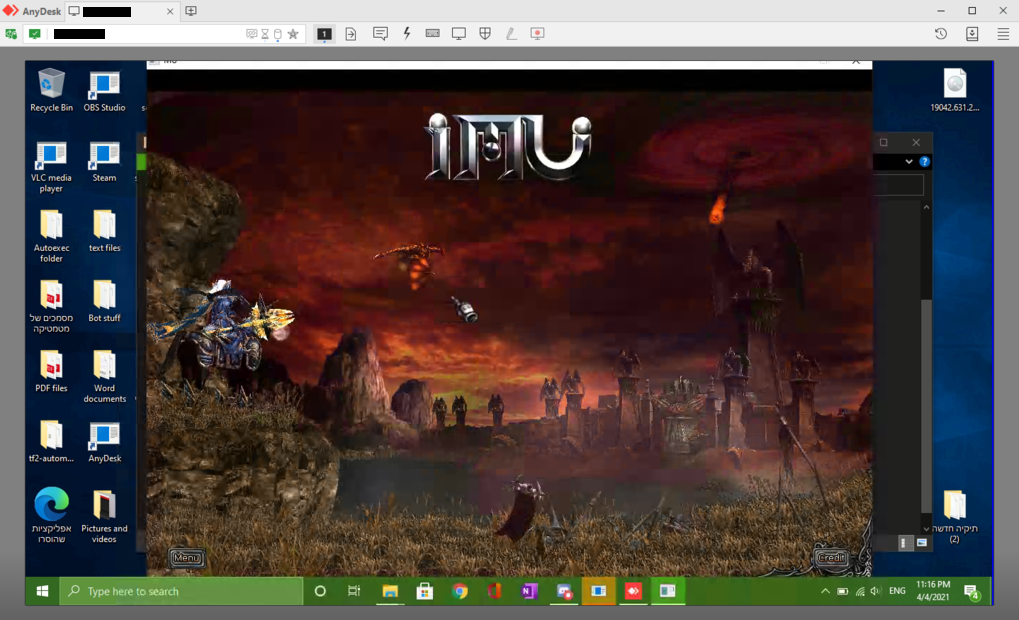Open the tf2-autom... folder
The height and width of the screenshot is (620, 1019).
coord(51,441)
